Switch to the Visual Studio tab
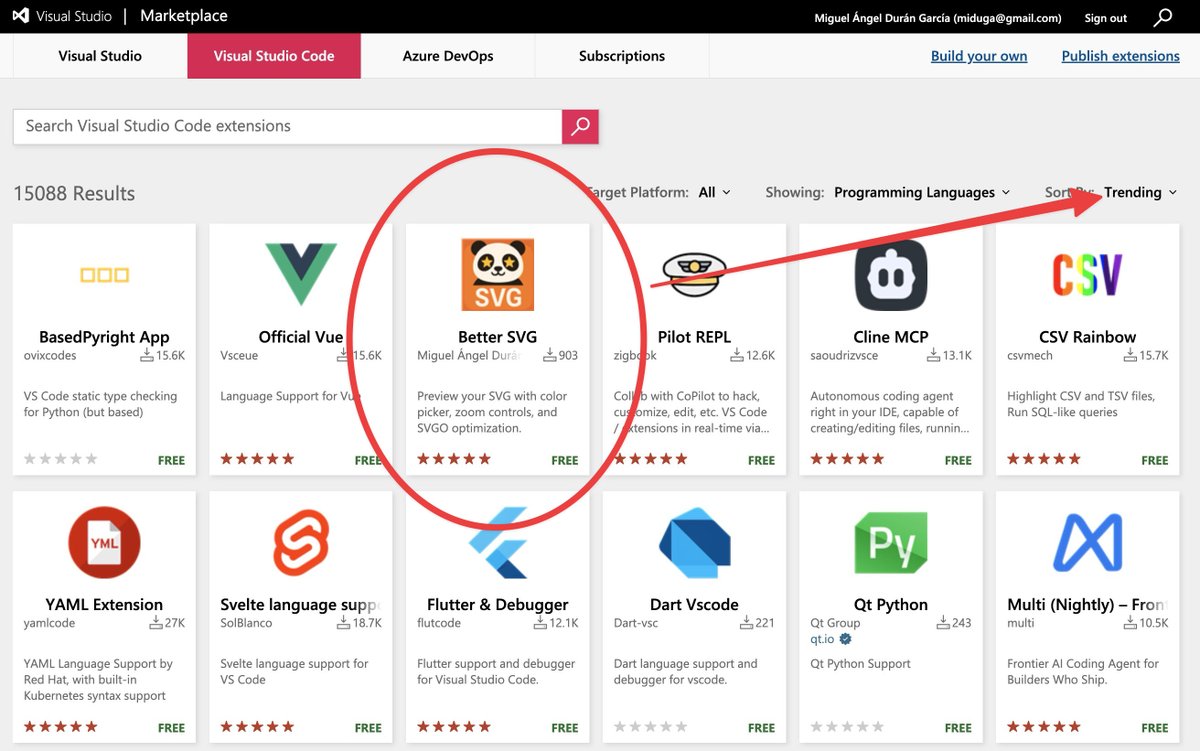Viewport: 1200px width, 751px height. [100, 56]
